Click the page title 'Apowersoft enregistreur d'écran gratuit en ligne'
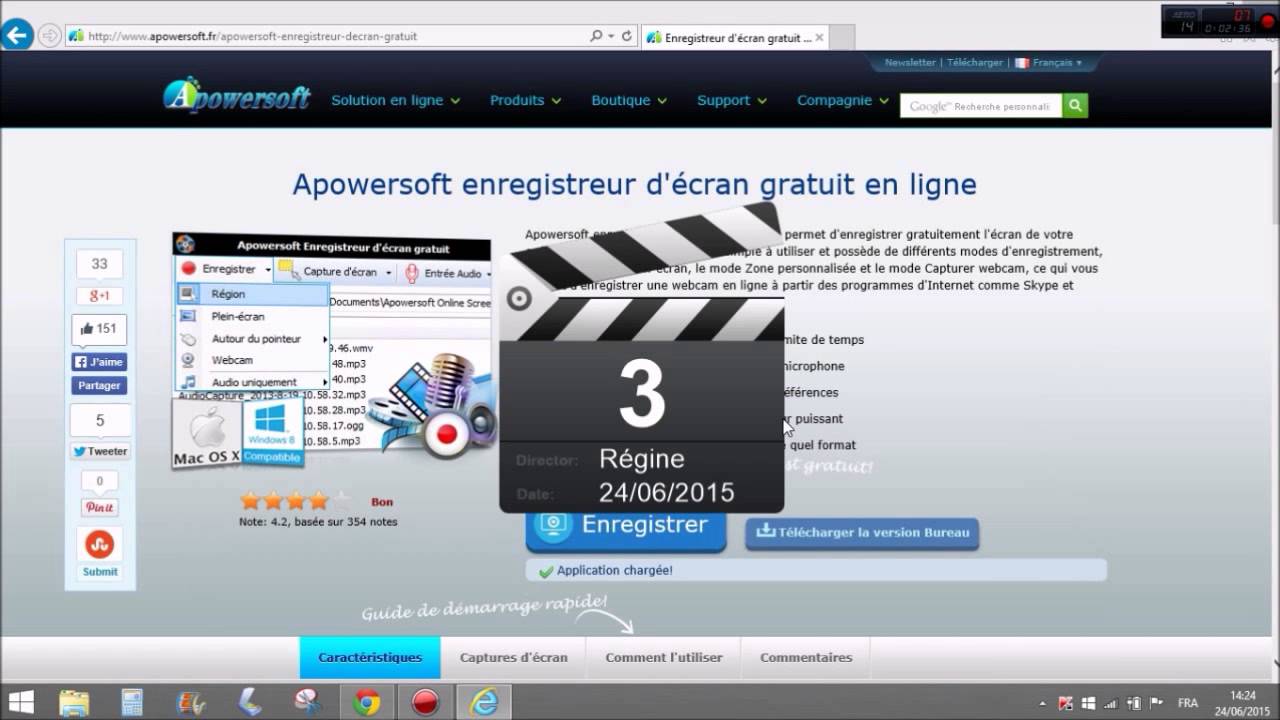 [634, 185]
